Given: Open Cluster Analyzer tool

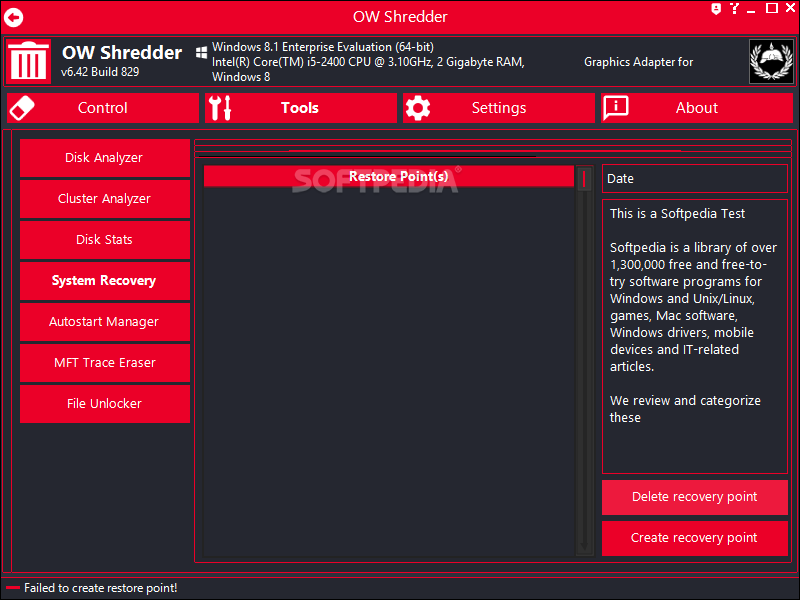Looking at the screenshot, I should tap(105, 198).
